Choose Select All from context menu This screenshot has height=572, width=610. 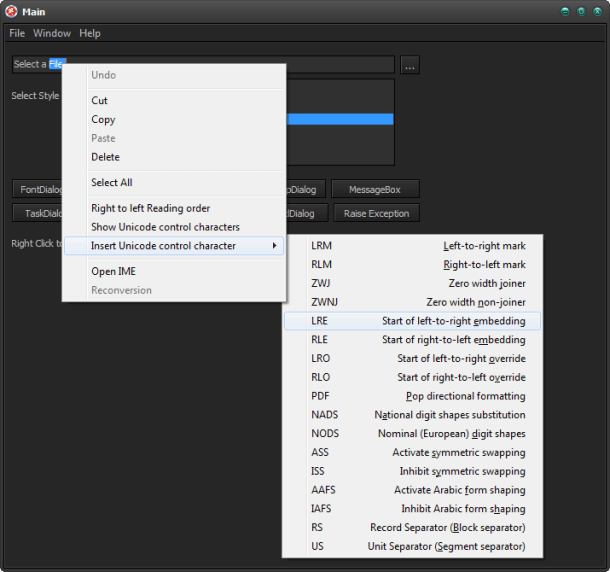coord(111,183)
